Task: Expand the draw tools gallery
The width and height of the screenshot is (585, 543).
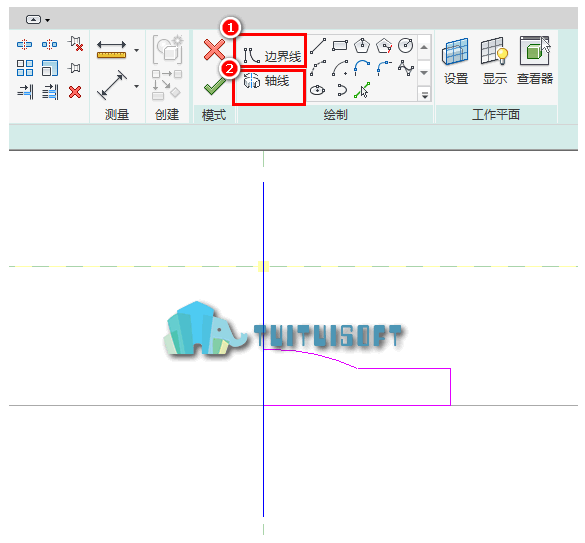Action: pyautogui.click(x=425, y=95)
